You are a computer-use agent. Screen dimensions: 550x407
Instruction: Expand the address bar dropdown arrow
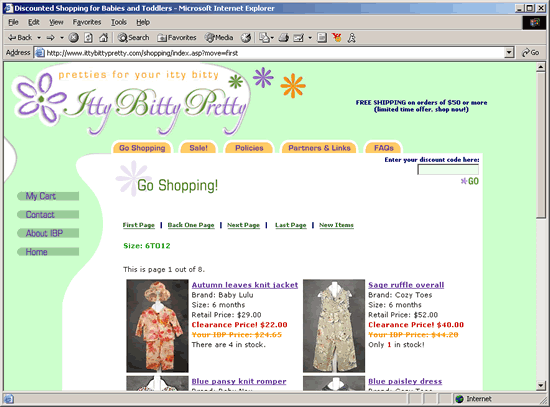click(x=509, y=53)
